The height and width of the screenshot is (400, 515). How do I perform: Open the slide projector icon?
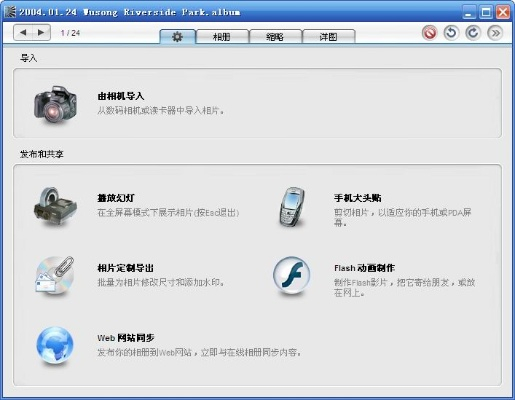click(55, 207)
